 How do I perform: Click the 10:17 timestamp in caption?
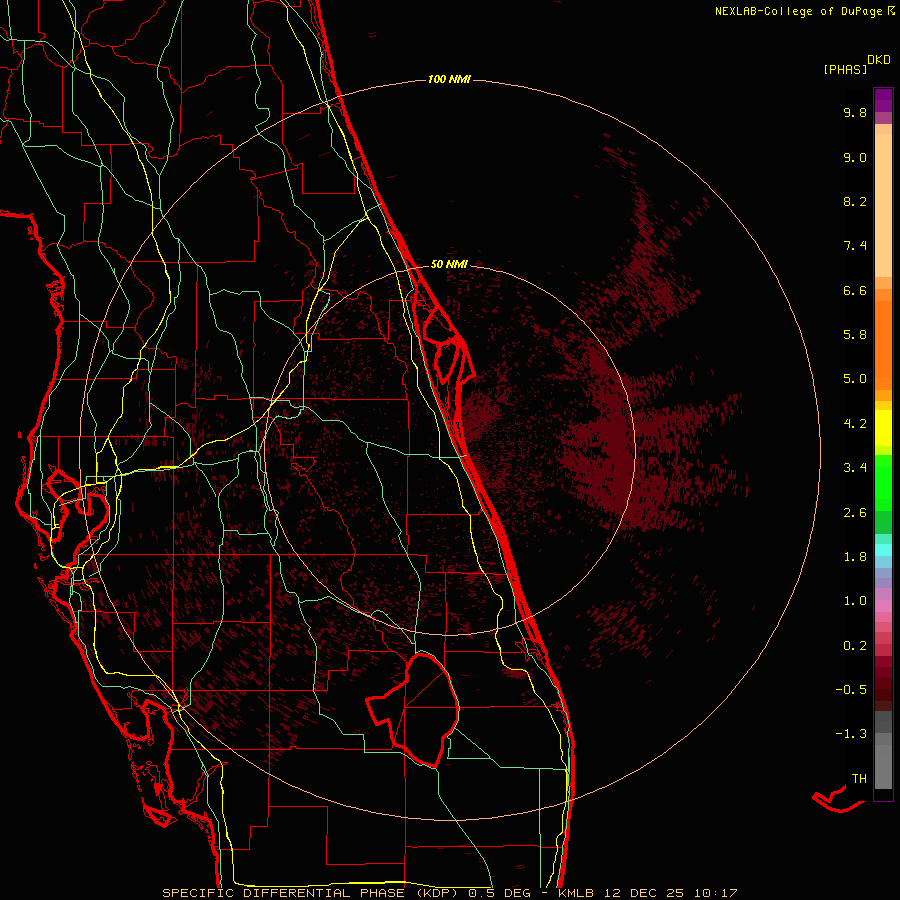click(x=715, y=893)
